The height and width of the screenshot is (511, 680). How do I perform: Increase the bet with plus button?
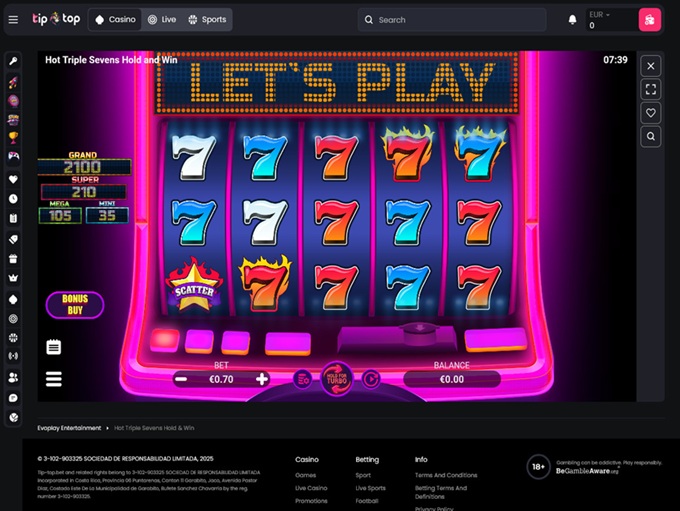[x=262, y=380]
